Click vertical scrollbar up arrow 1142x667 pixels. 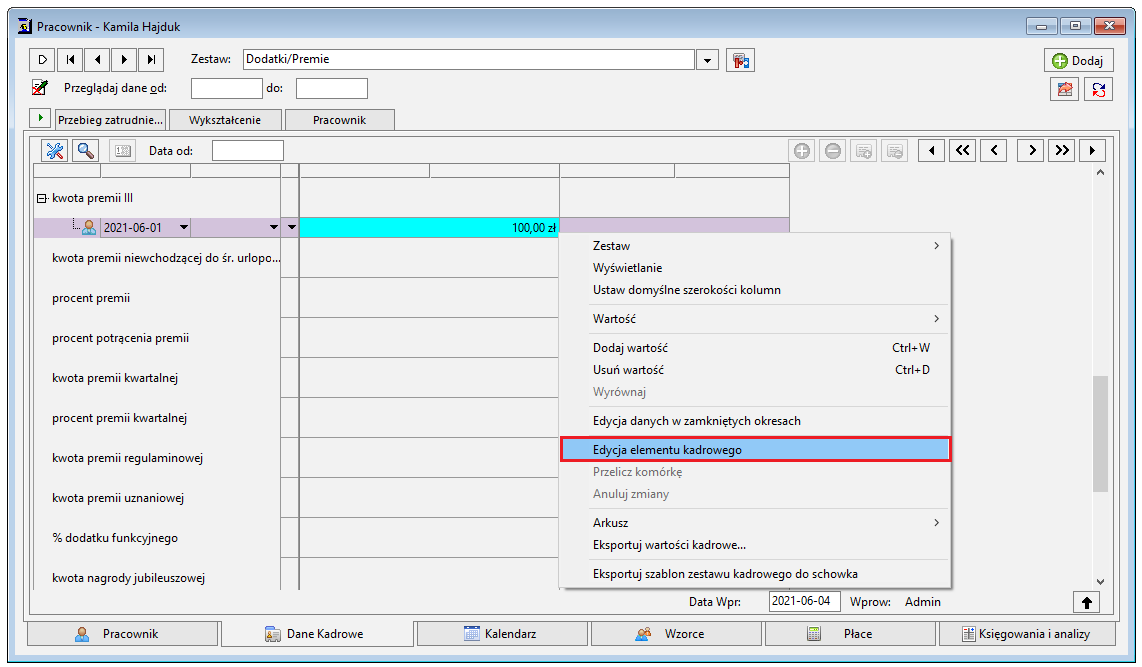1100,173
